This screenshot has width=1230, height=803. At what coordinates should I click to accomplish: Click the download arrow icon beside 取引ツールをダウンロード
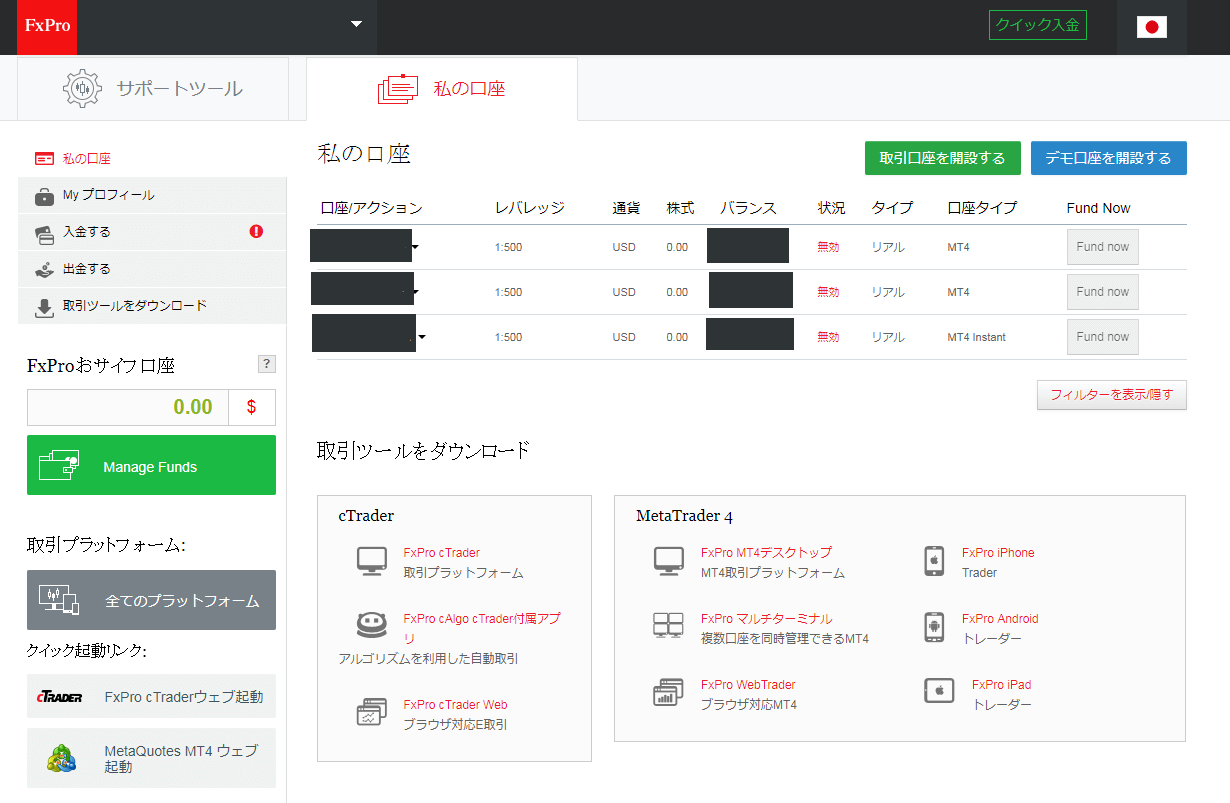45,307
